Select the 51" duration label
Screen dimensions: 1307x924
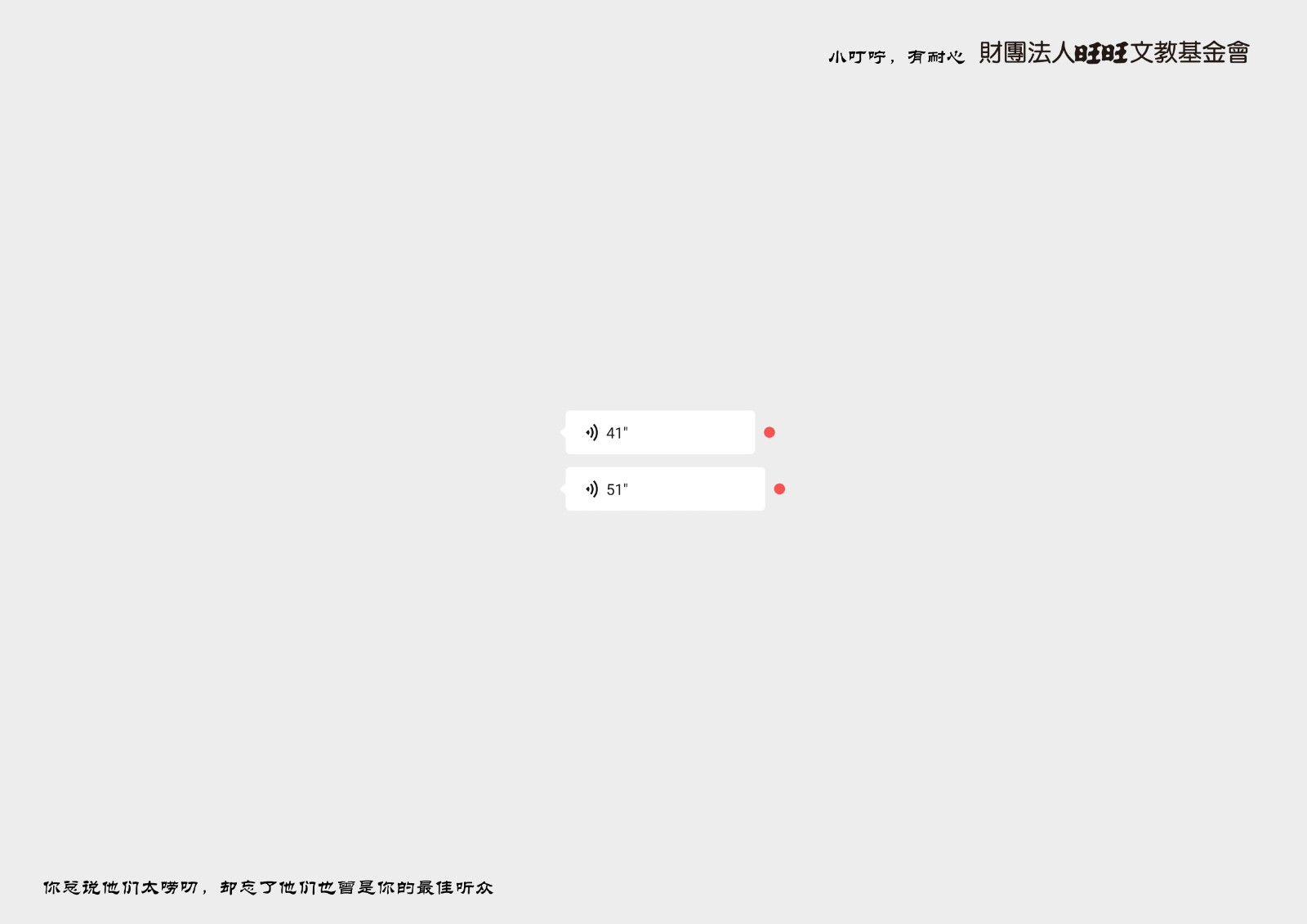point(617,490)
